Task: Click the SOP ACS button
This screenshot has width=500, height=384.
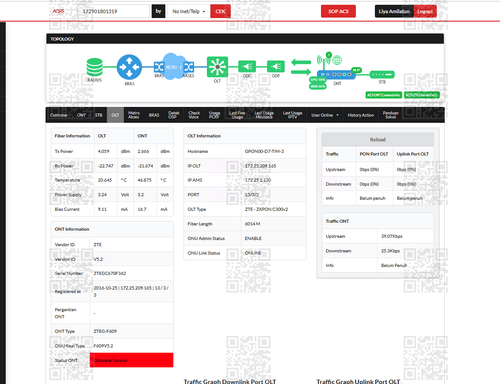Action: (338, 11)
